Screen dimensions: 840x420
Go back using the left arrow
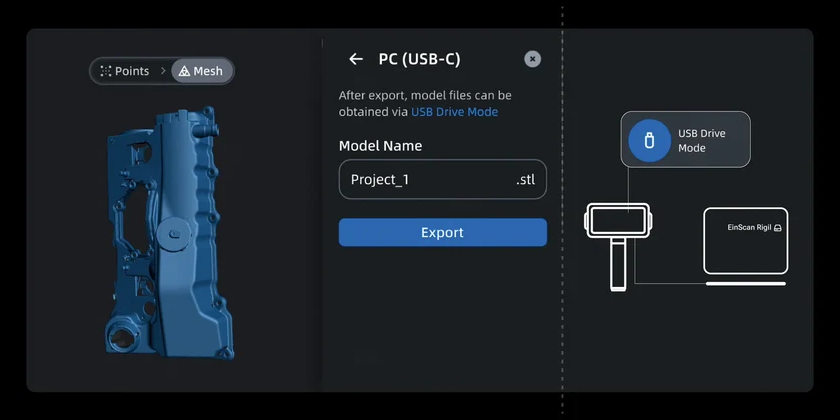(356, 59)
